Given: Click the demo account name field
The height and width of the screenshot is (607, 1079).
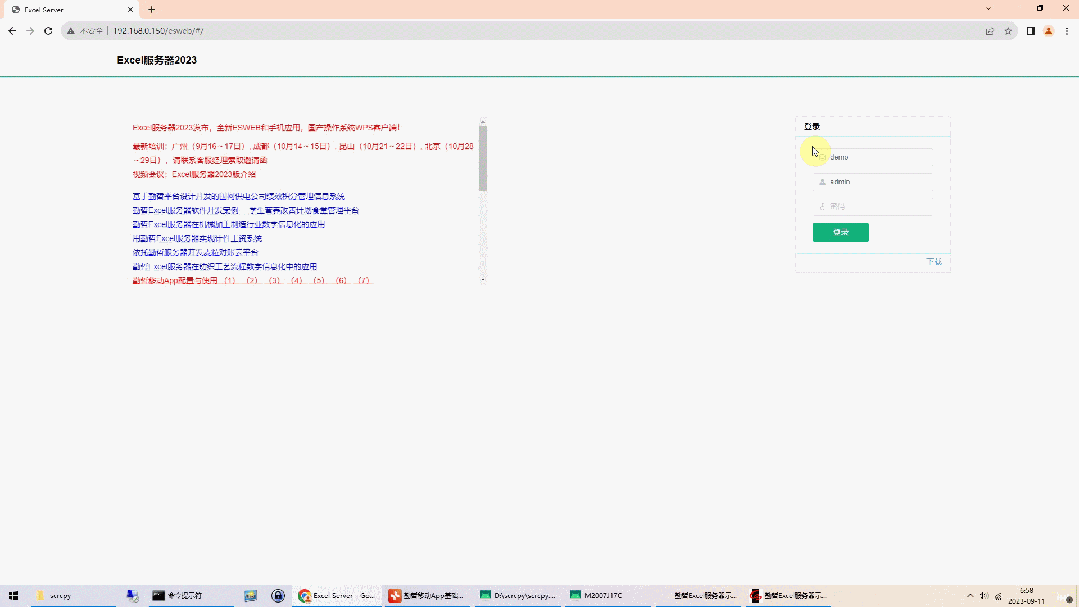Looking at the screenshot, I should coord(873,158).
